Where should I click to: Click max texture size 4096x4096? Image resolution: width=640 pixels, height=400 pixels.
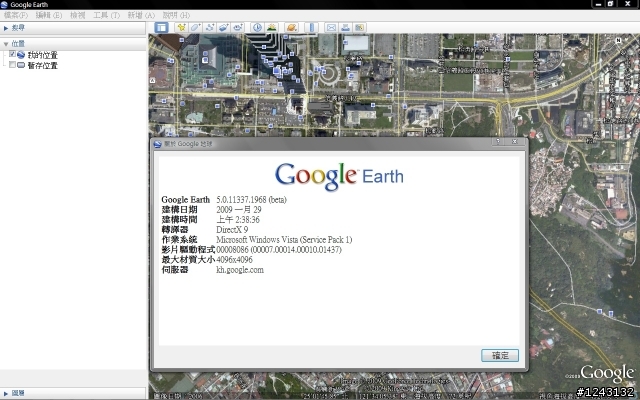[x=234, y=260]
